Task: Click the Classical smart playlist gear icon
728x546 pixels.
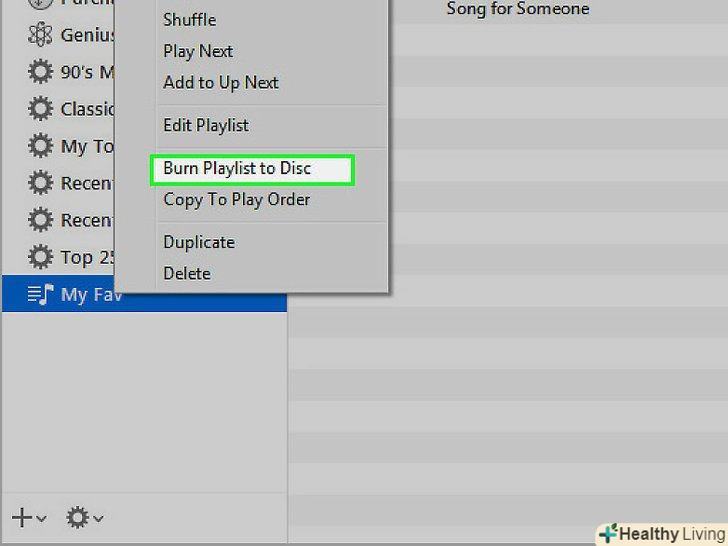Action: (x=40, y=109)
